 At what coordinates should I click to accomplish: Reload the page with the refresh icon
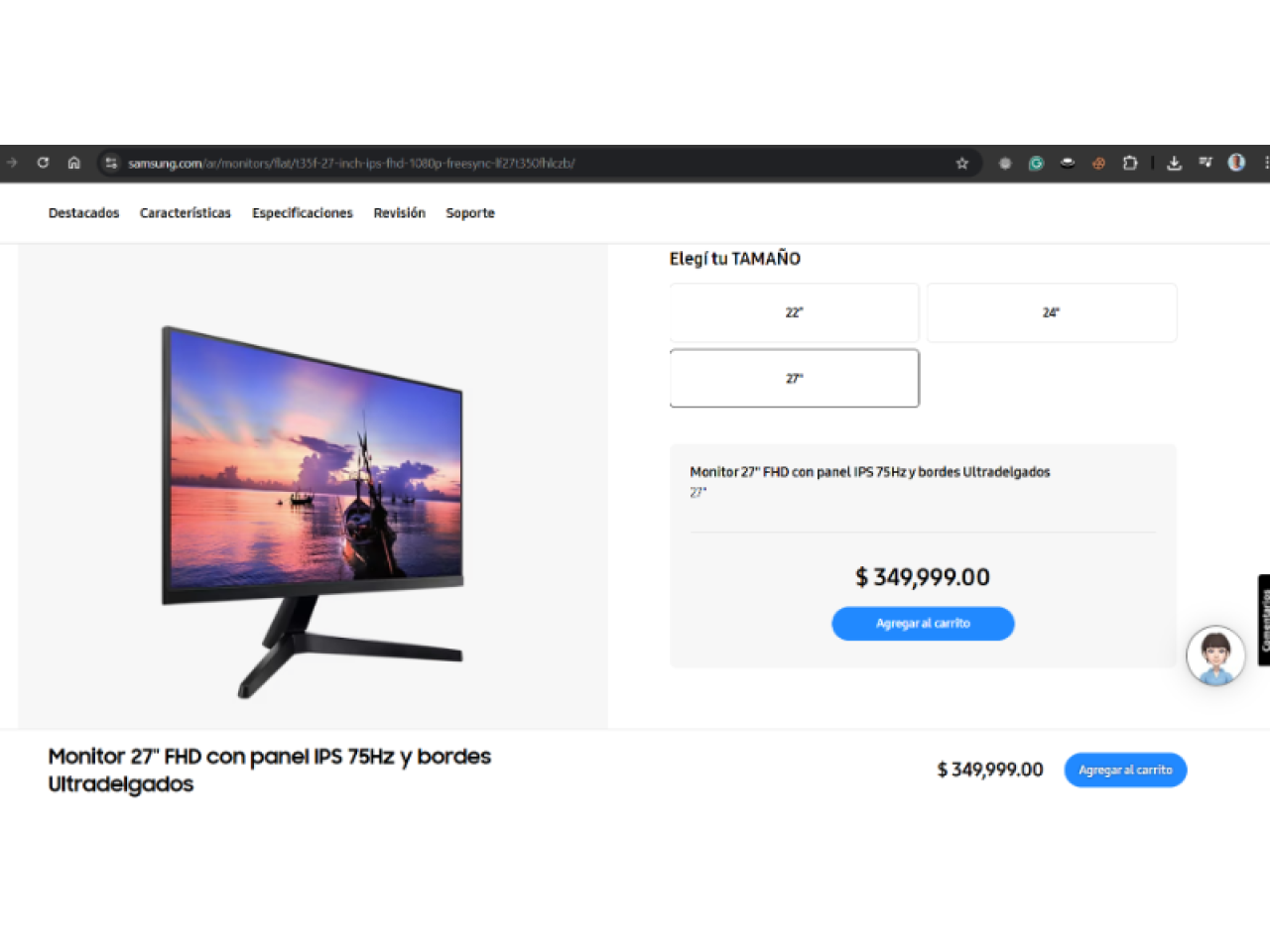point(43,163)
